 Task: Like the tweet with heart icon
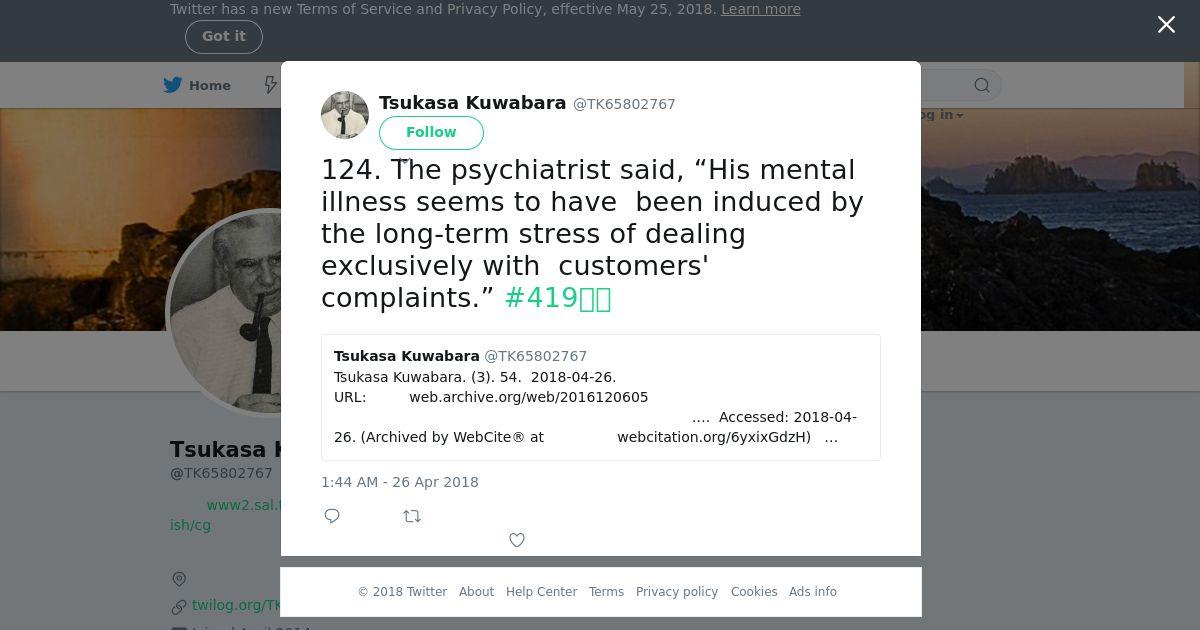click(517, 540)
